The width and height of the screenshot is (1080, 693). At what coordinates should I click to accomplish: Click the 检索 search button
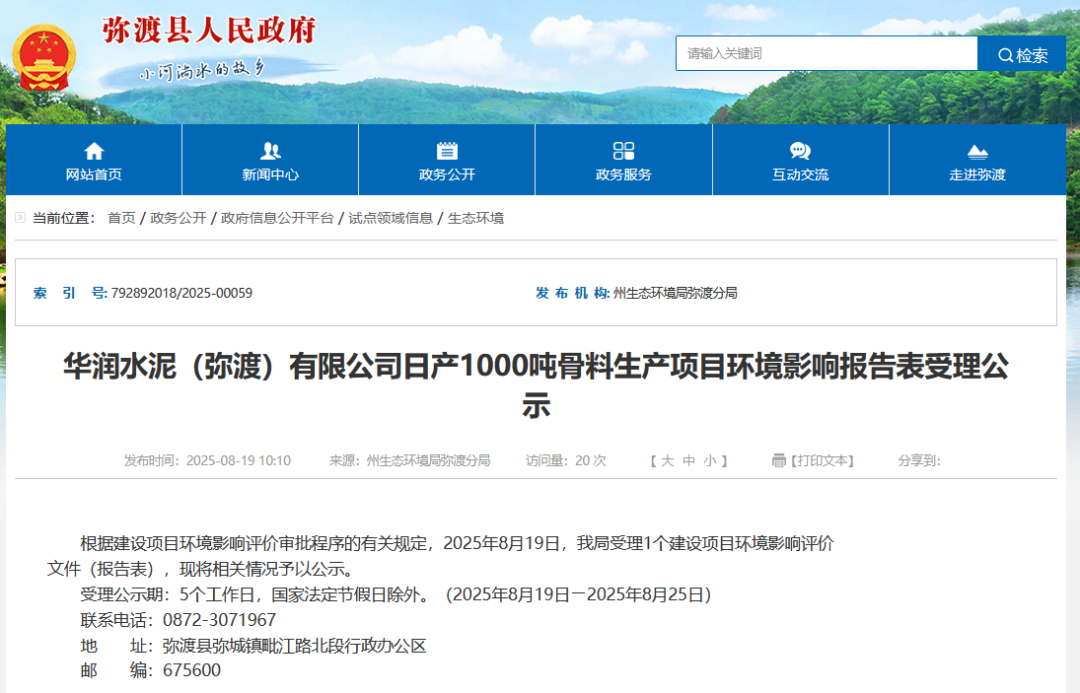(x=1021, y=54)
